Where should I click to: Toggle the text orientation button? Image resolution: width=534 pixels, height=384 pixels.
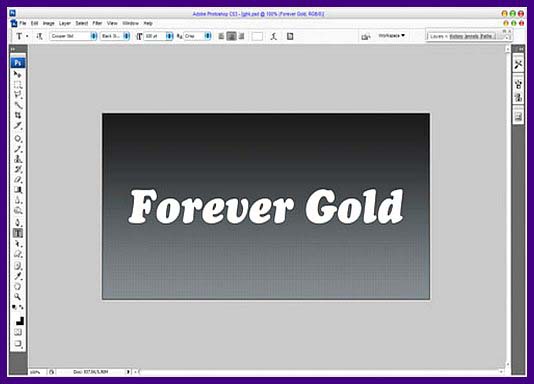coord(40,36)
